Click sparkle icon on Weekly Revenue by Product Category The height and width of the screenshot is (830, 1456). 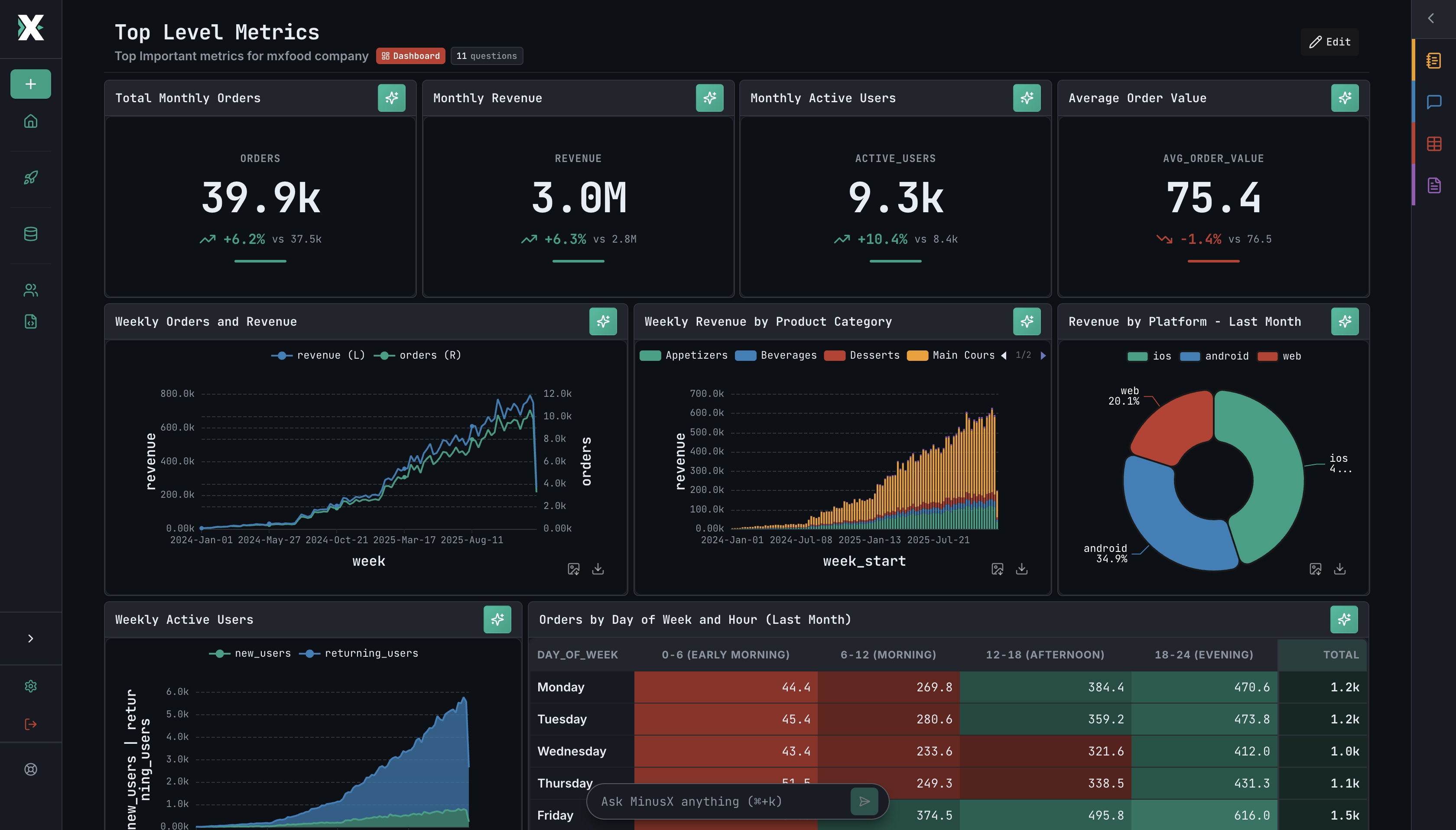pyautogui.click(x=1027, y=321)
